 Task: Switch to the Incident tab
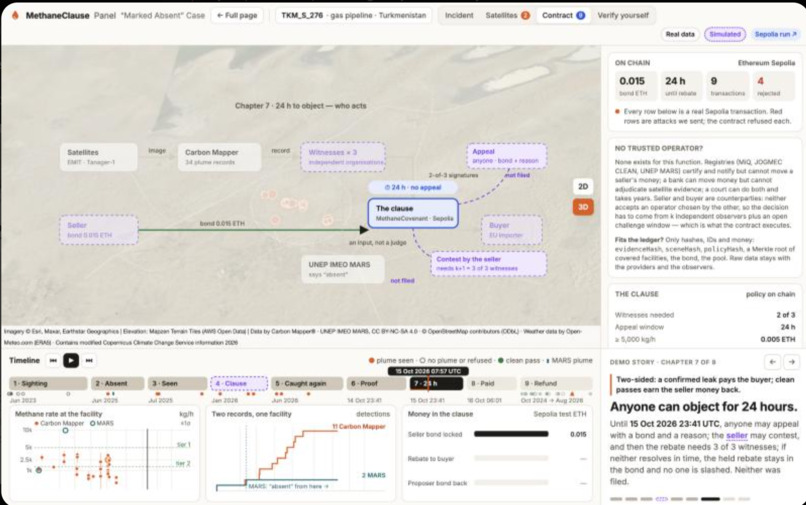coord(459,15)
